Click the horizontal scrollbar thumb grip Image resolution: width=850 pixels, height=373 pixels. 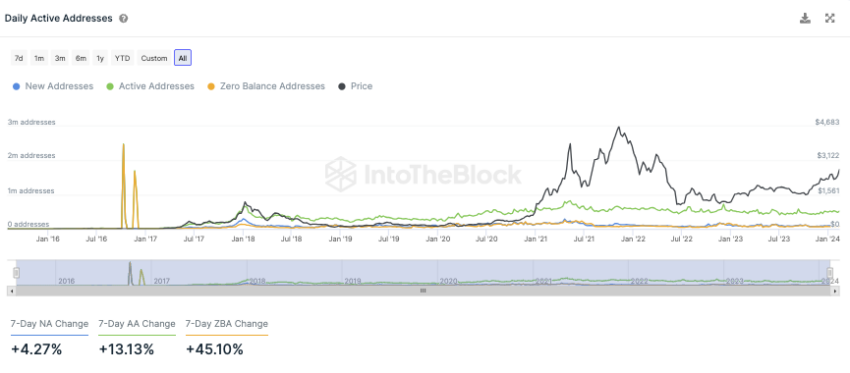423,291
